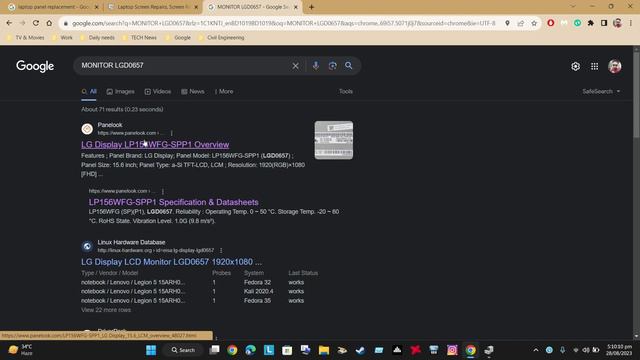Switch to Videos results tab
Viewport: 640px width, 360px height.
click(158, 91)
